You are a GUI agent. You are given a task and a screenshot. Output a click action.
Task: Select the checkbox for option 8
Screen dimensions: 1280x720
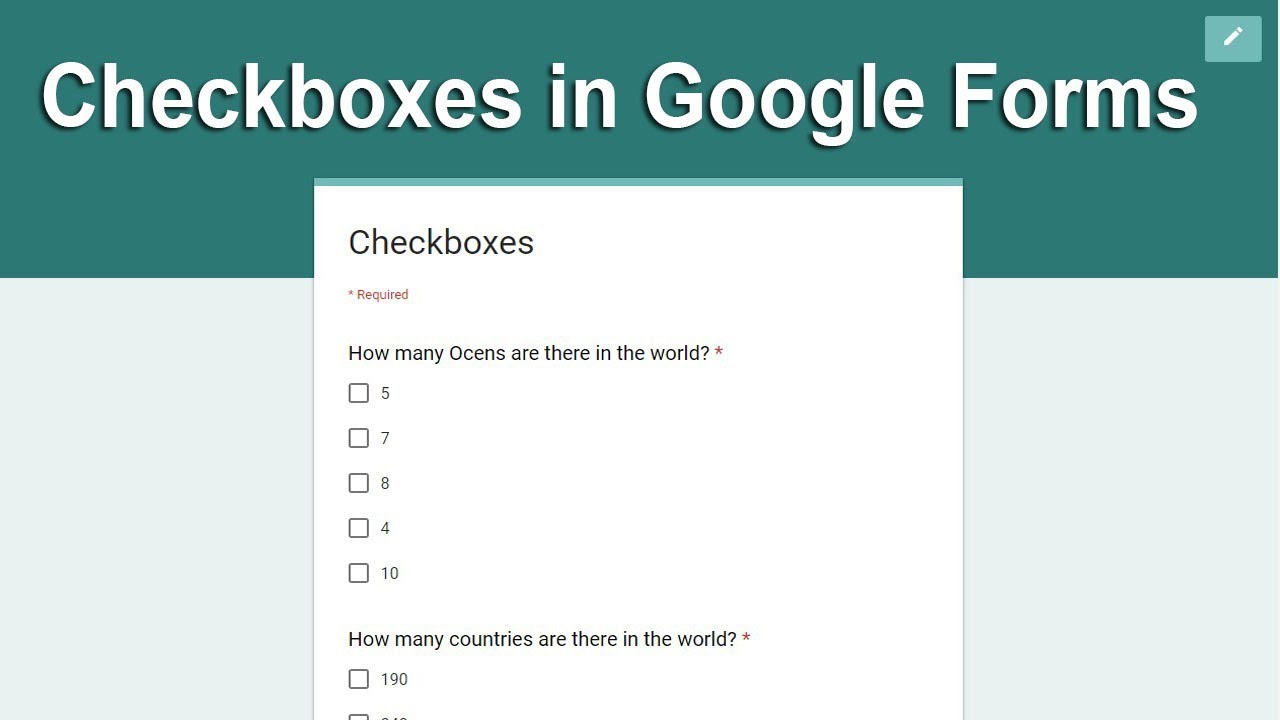pos(359,483)
